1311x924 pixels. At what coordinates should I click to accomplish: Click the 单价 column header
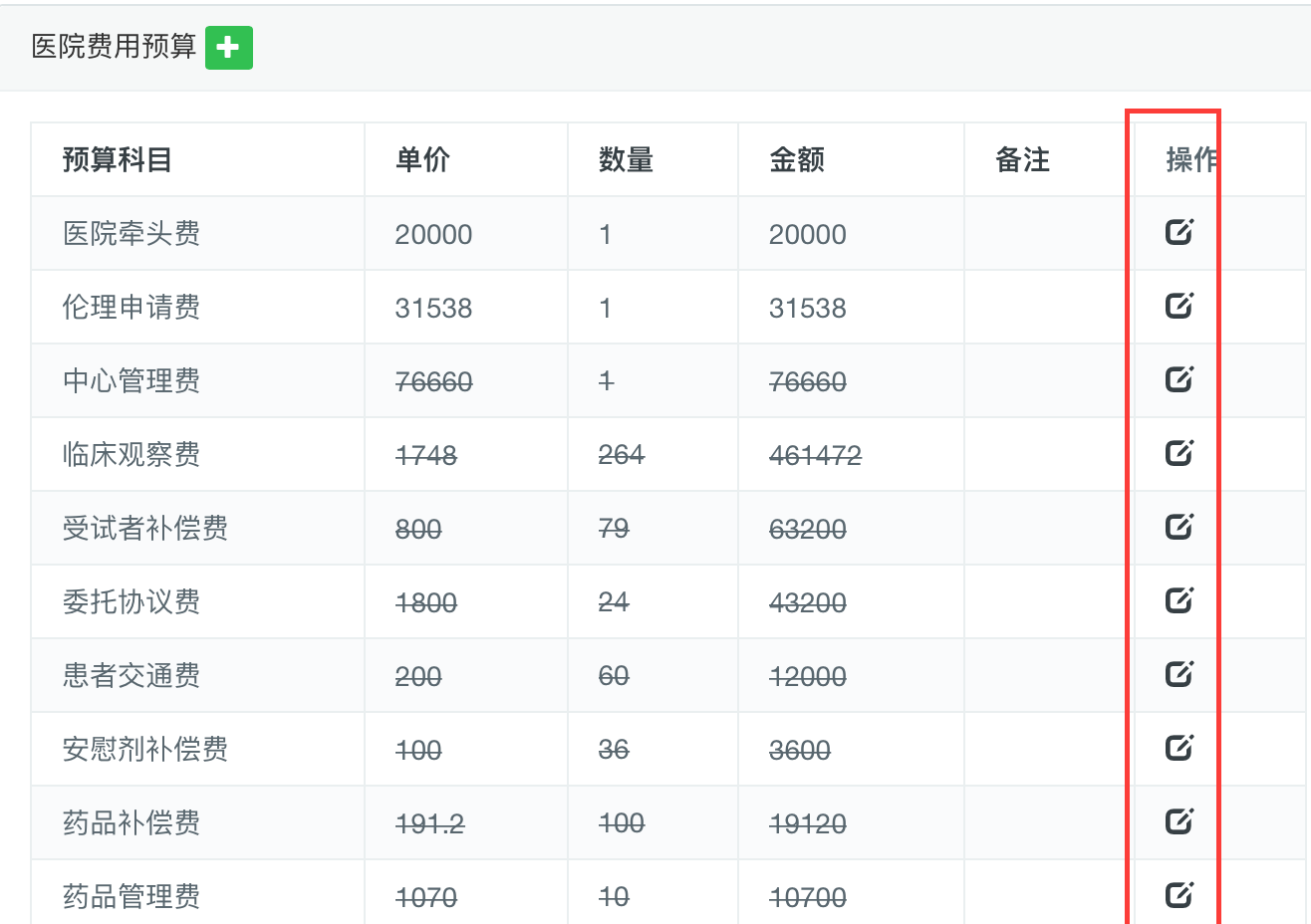point(422,159)
